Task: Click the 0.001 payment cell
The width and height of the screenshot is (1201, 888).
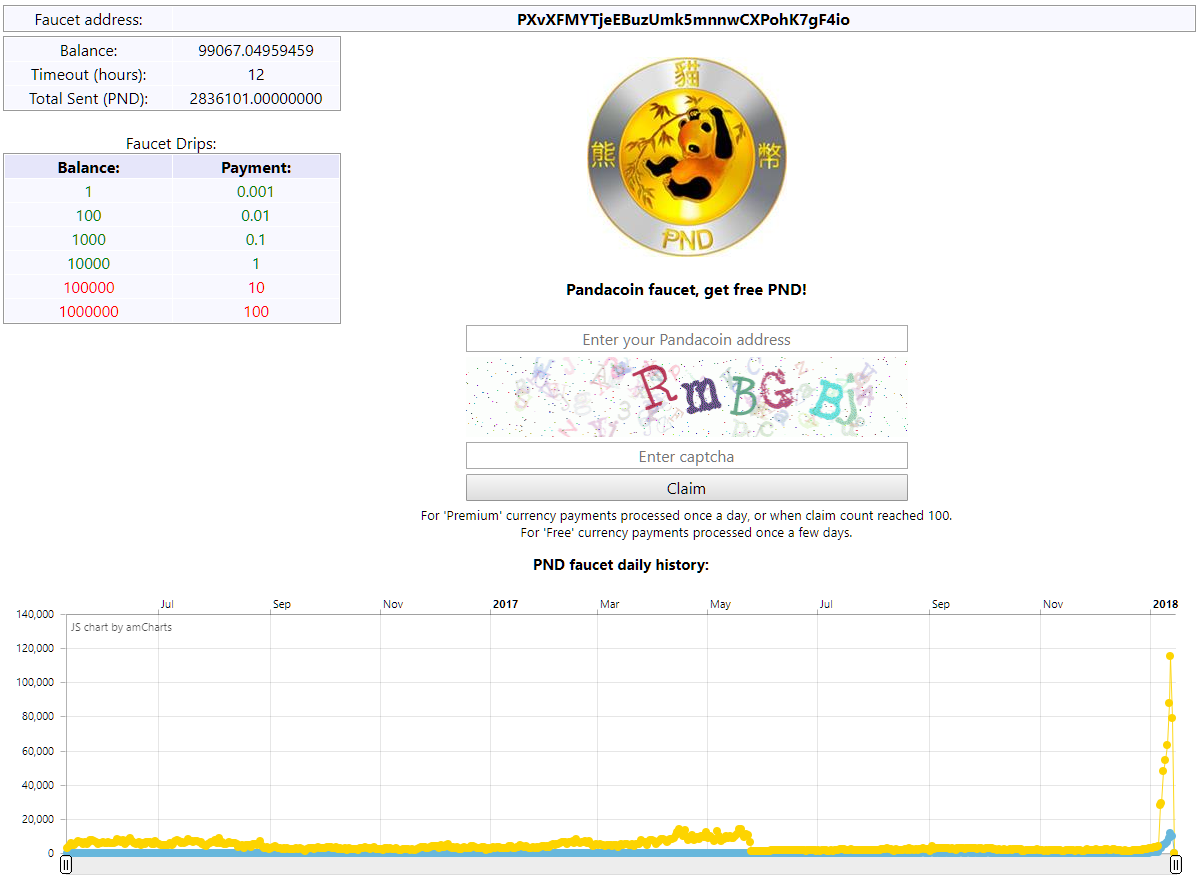Action: [x=256, y=191]
